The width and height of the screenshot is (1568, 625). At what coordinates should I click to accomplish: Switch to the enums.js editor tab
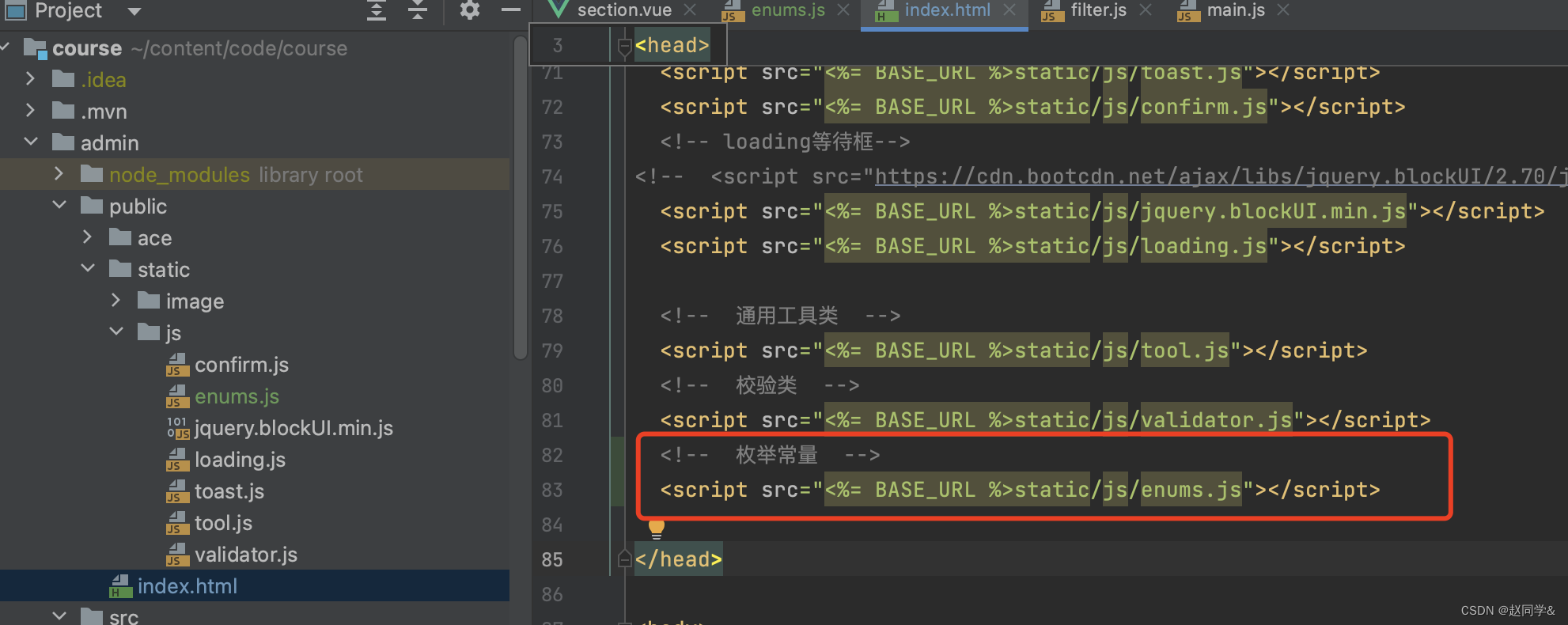coord(788,10)
